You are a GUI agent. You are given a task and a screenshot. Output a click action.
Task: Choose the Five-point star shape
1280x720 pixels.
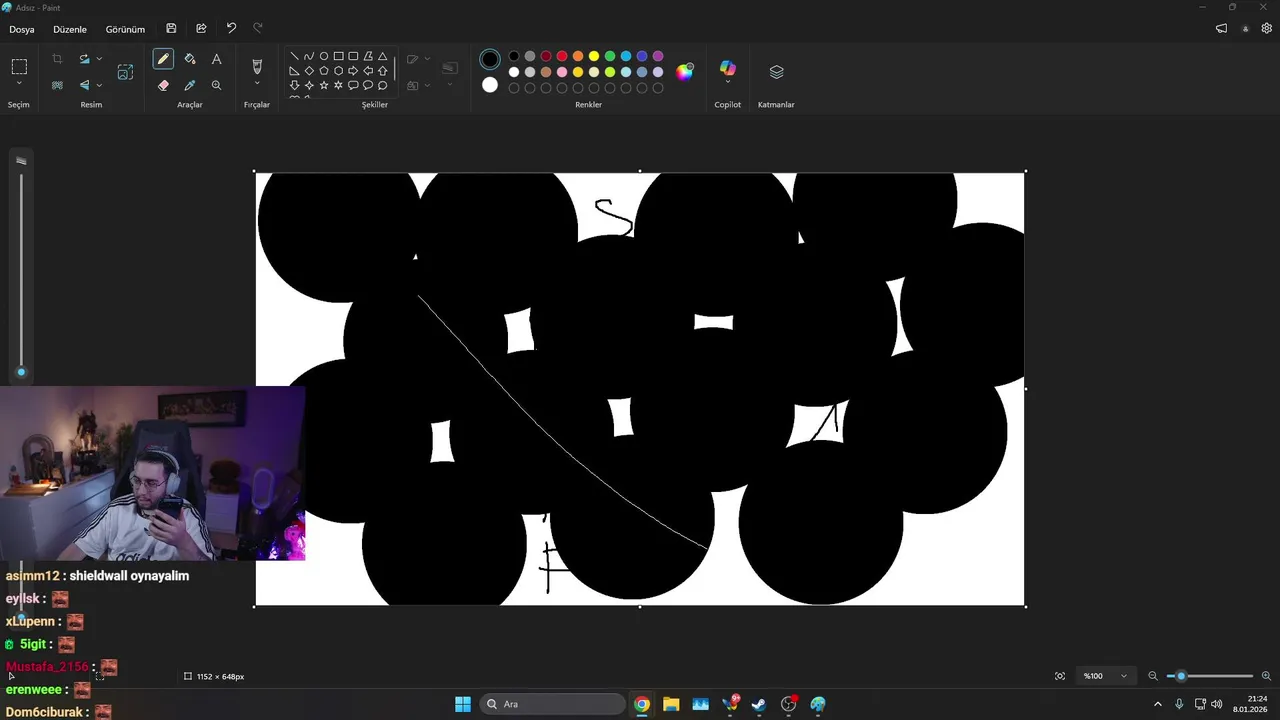pos(324,85)
